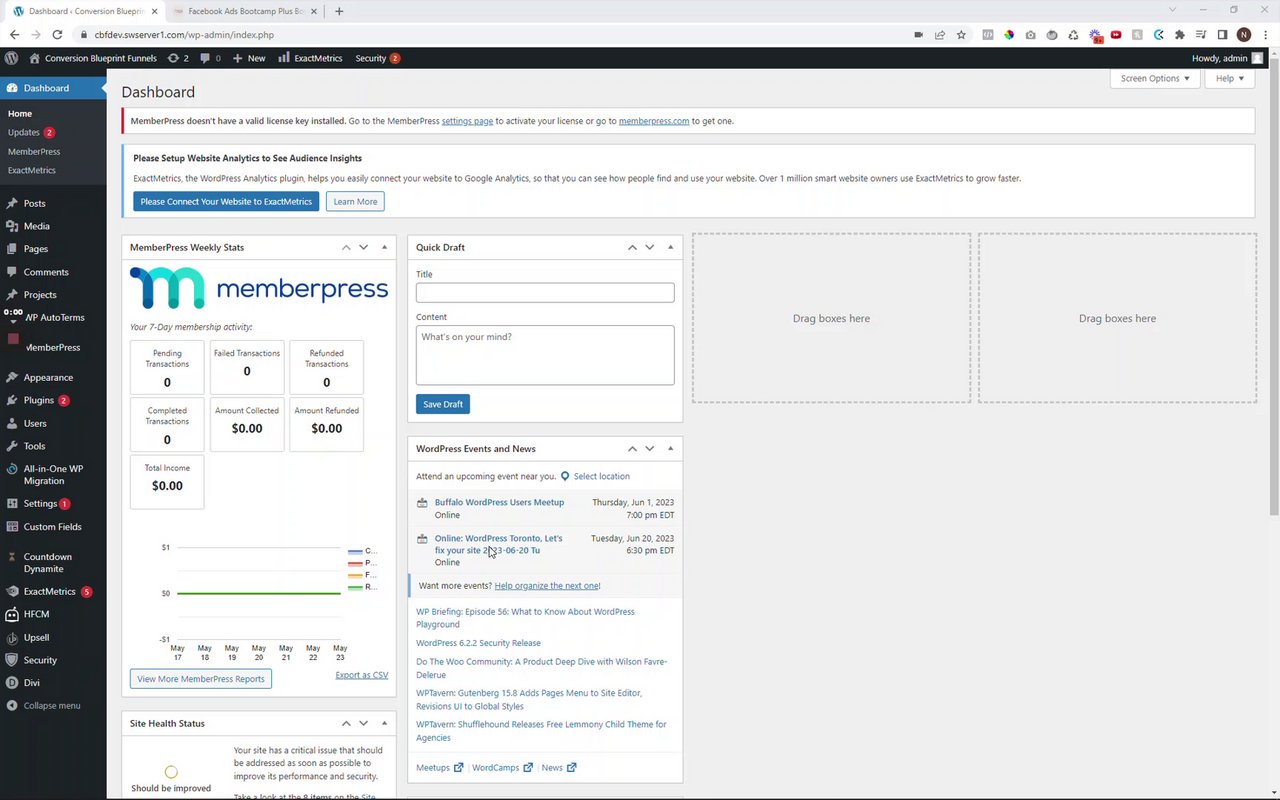Click Export as CSV link
This screenshot has width=1280, height=800.
(x=362, y=675)
